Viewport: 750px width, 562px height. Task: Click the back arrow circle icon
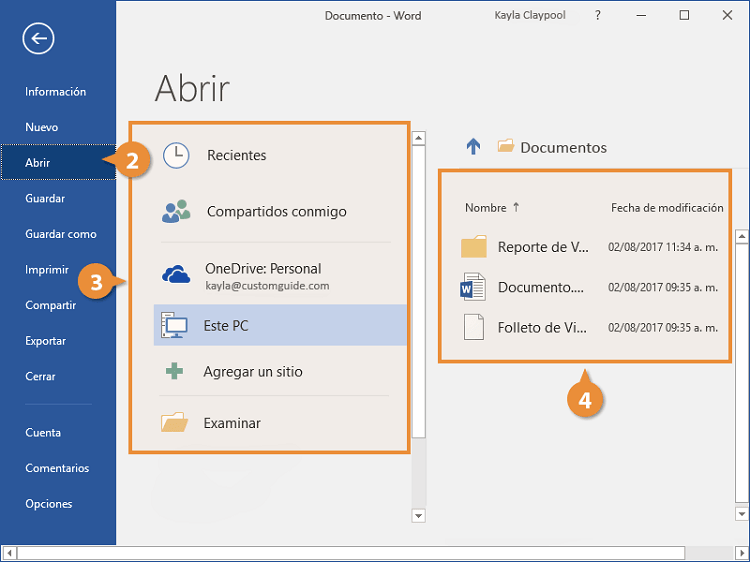click(x=38, y=38)
